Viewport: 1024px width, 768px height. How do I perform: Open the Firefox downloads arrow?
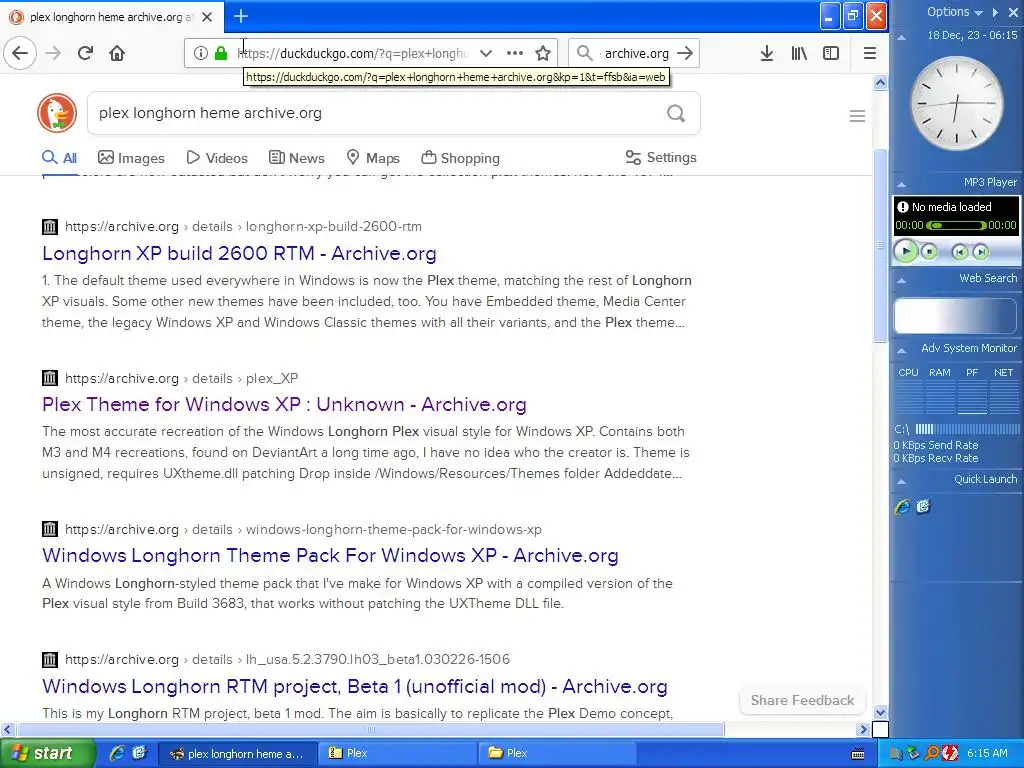pos(767,54)
